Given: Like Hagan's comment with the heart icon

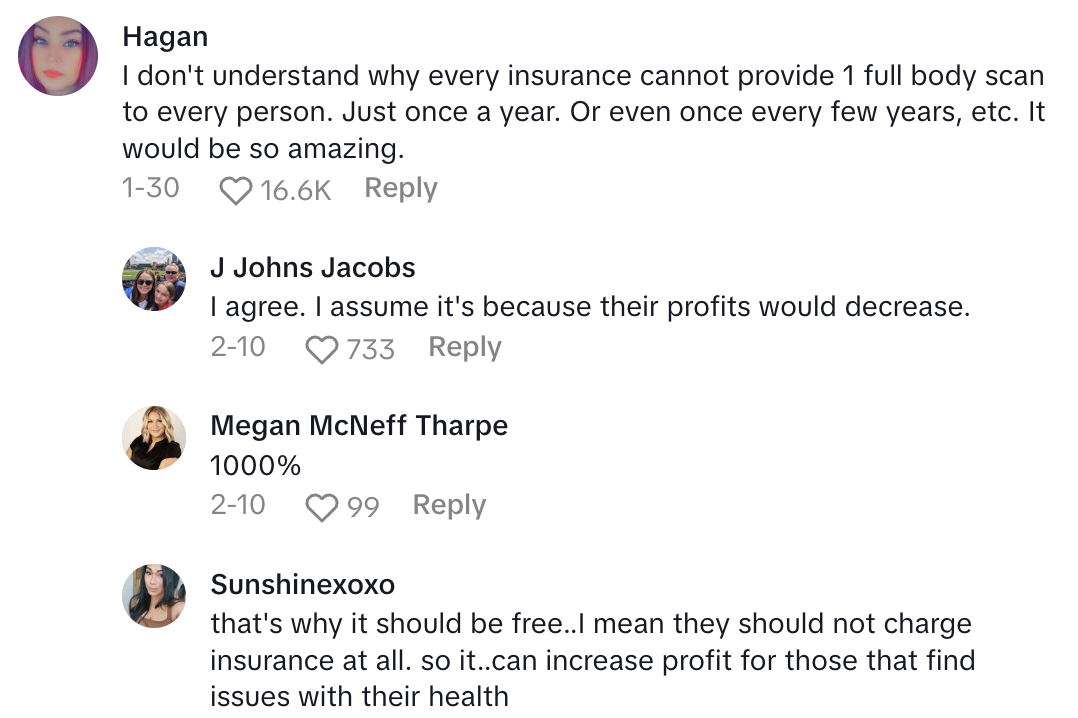Looking at the screenshot, I should tap(235, 190).
